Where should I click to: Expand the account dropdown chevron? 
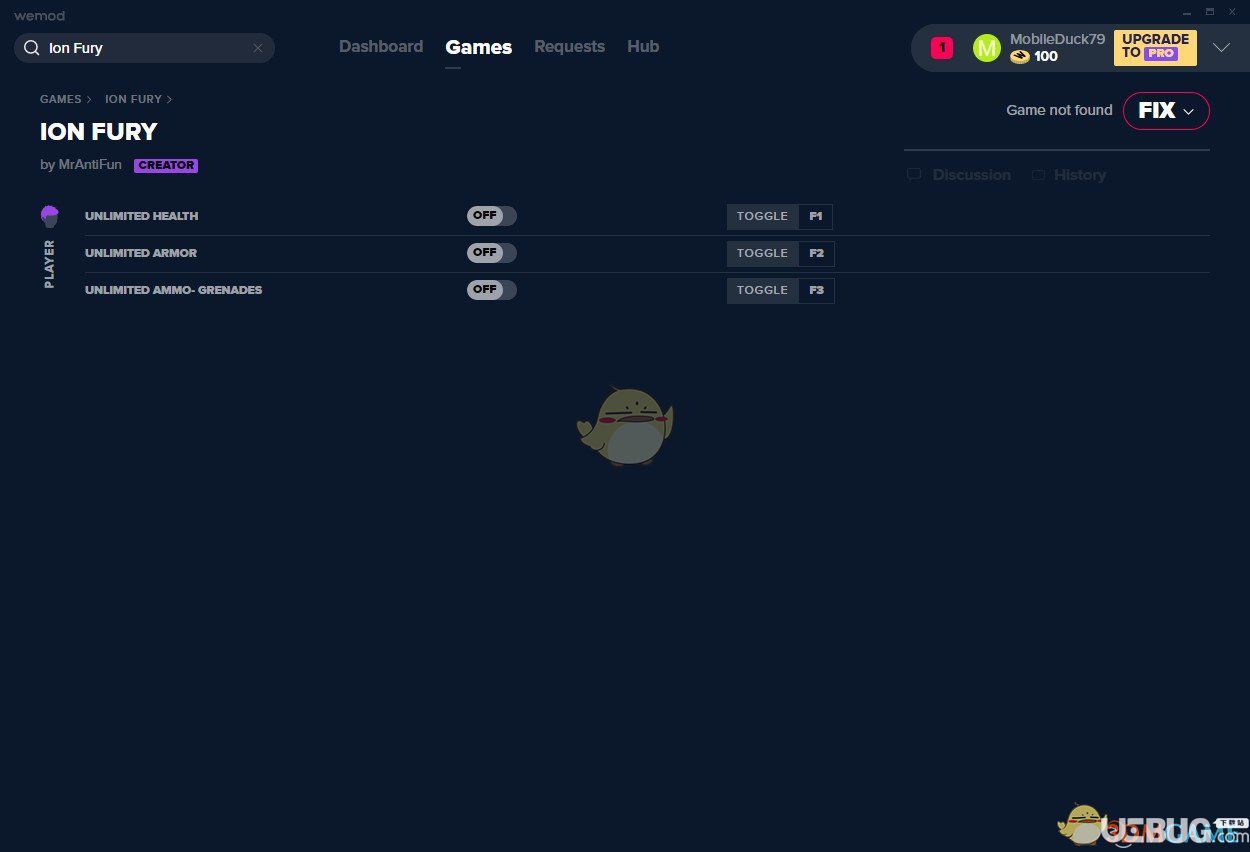tap(1221, 48)
